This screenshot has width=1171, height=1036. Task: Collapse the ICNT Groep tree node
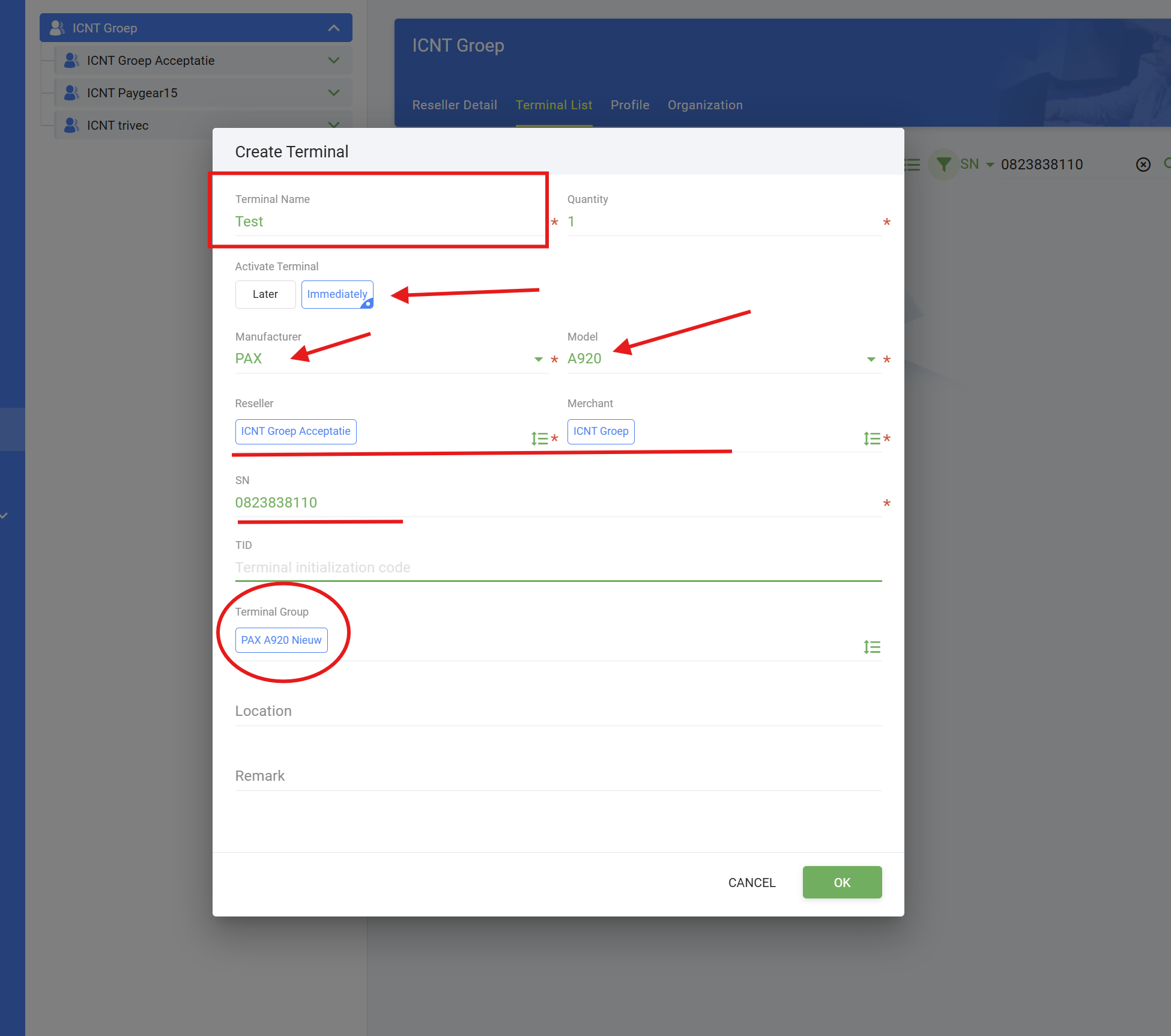[334, 28]
